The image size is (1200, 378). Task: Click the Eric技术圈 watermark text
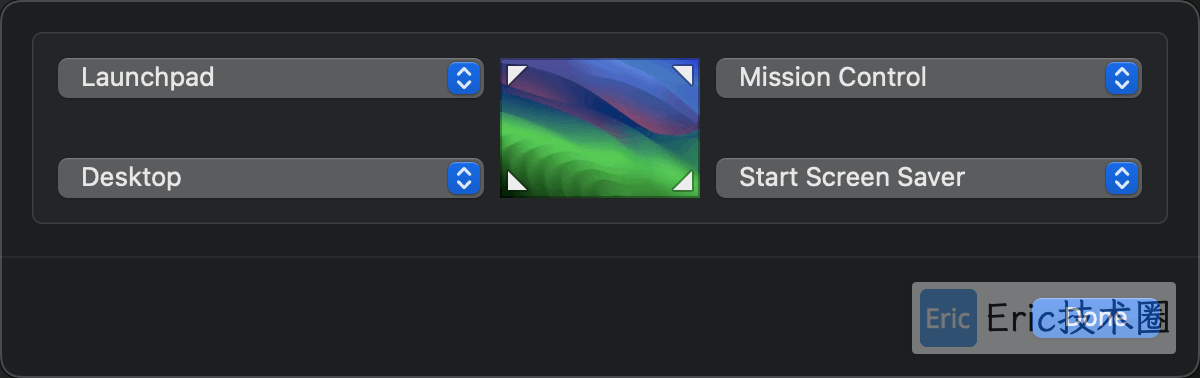point(1077,318)
